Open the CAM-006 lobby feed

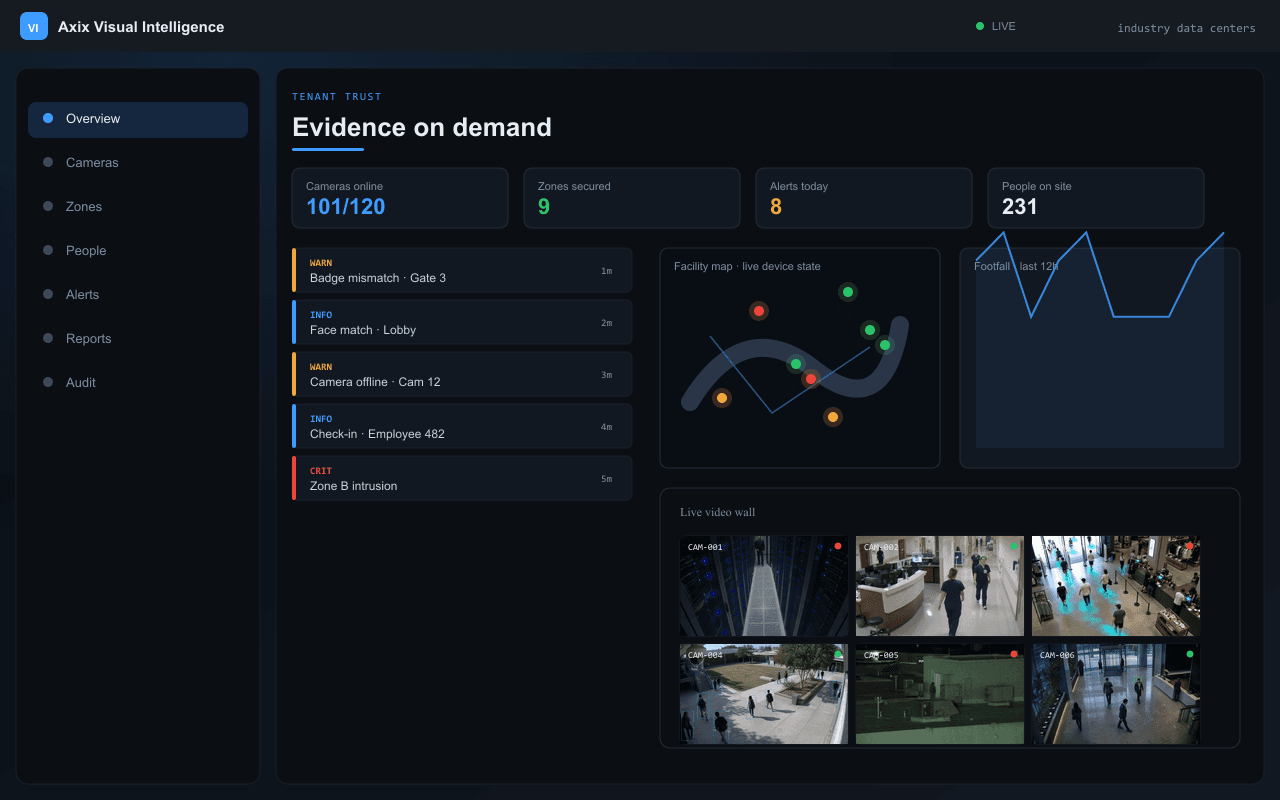coord(1116,694)
